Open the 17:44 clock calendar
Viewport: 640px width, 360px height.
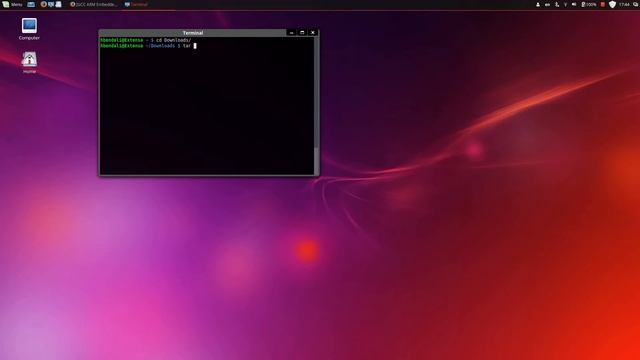point(624,4)
